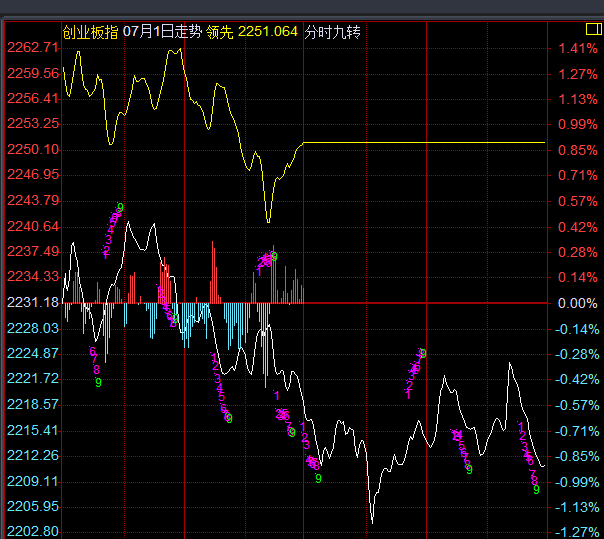Screen dimensions: 604x539
Task: Click the 2250.10 price axis label
Action: (x=32, y=149)
